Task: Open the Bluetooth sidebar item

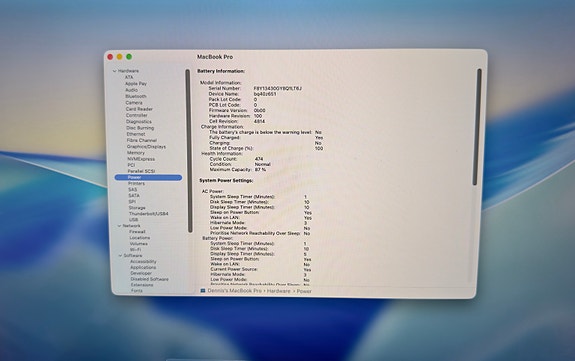Action: pyautogui.click(x=136, y=96)
